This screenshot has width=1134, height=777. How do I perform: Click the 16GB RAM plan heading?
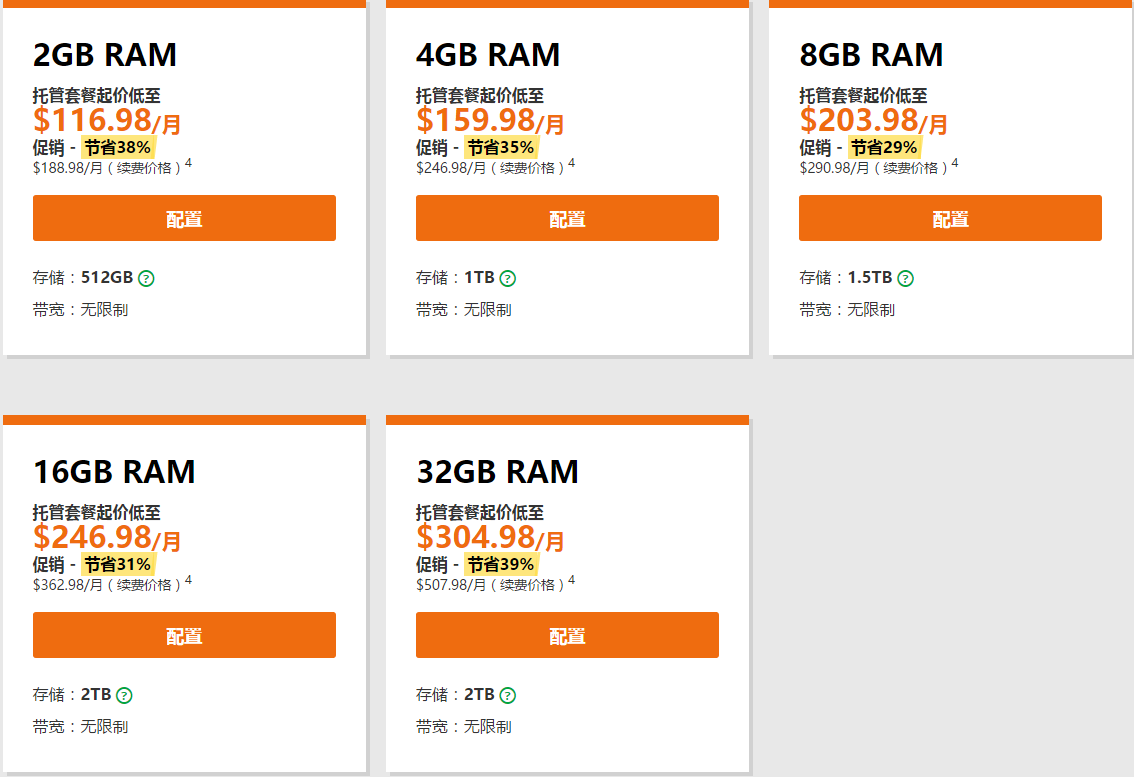point(114,471)
